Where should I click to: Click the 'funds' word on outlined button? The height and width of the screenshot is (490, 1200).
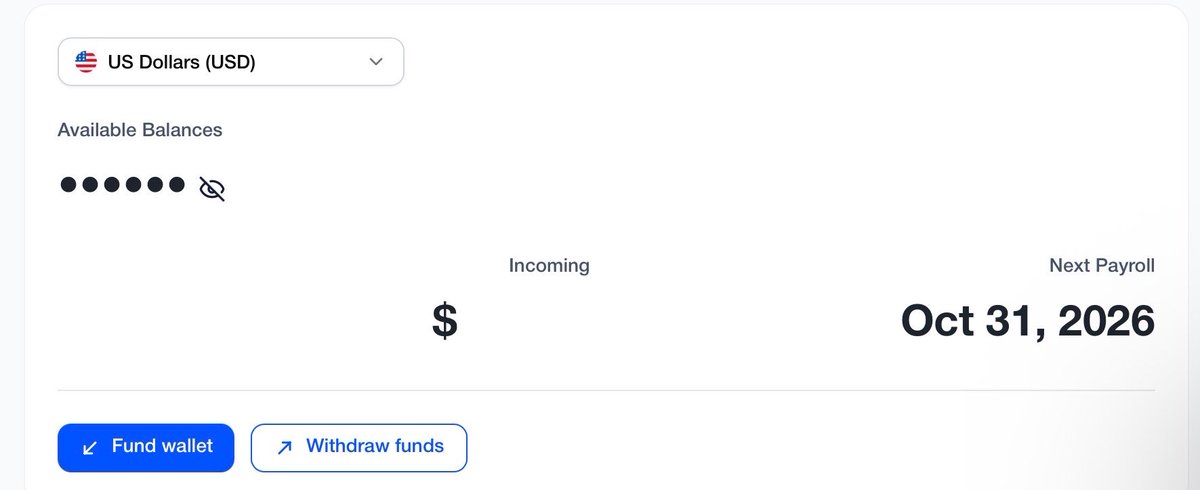click(417, 446)
